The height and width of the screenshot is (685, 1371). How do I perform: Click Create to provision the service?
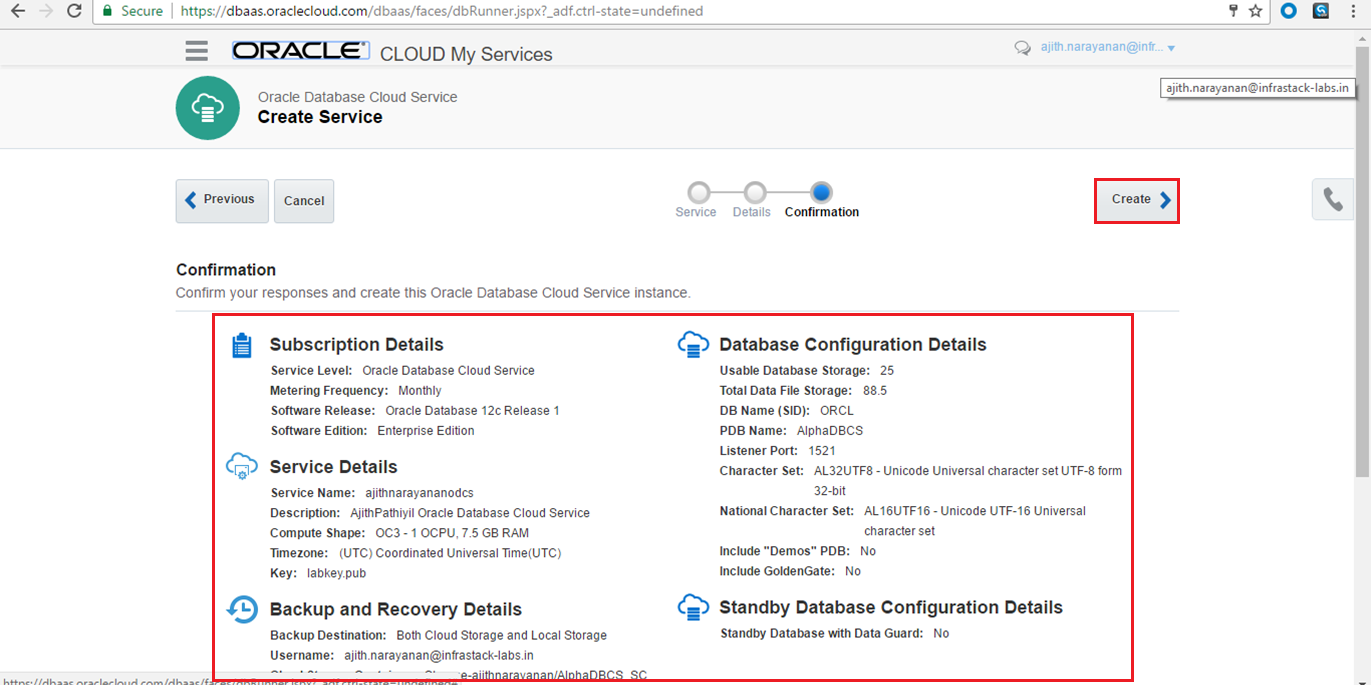[x=1137, y=200]
